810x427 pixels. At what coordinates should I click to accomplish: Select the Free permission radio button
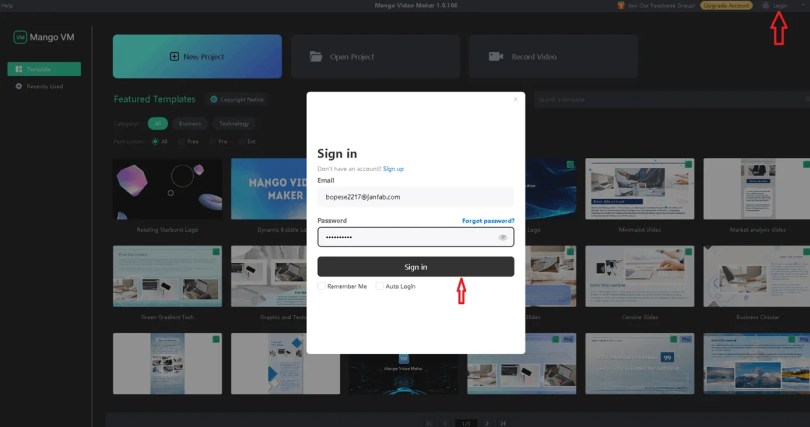[181, 141]
